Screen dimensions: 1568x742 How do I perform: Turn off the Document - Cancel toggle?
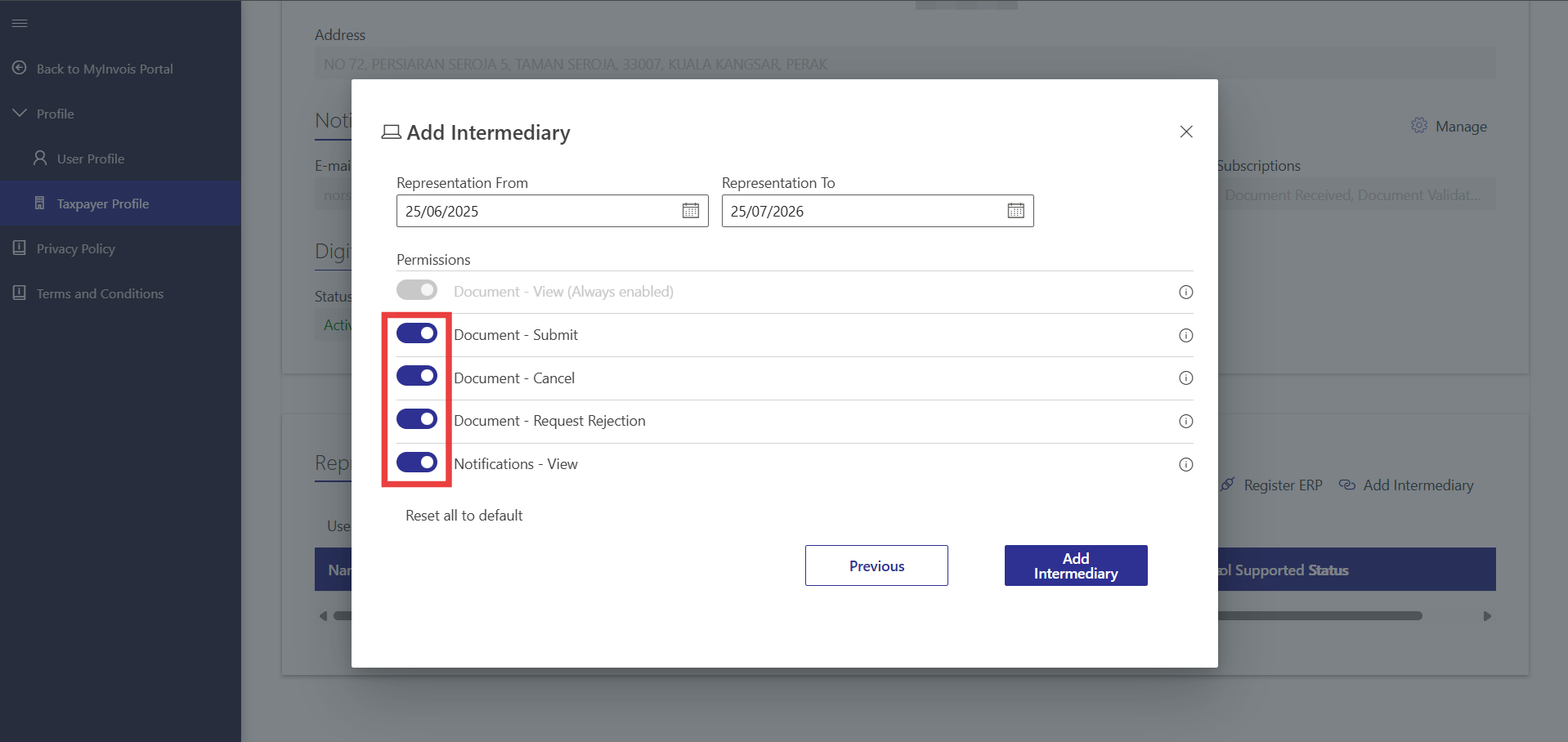pos(417,376)
